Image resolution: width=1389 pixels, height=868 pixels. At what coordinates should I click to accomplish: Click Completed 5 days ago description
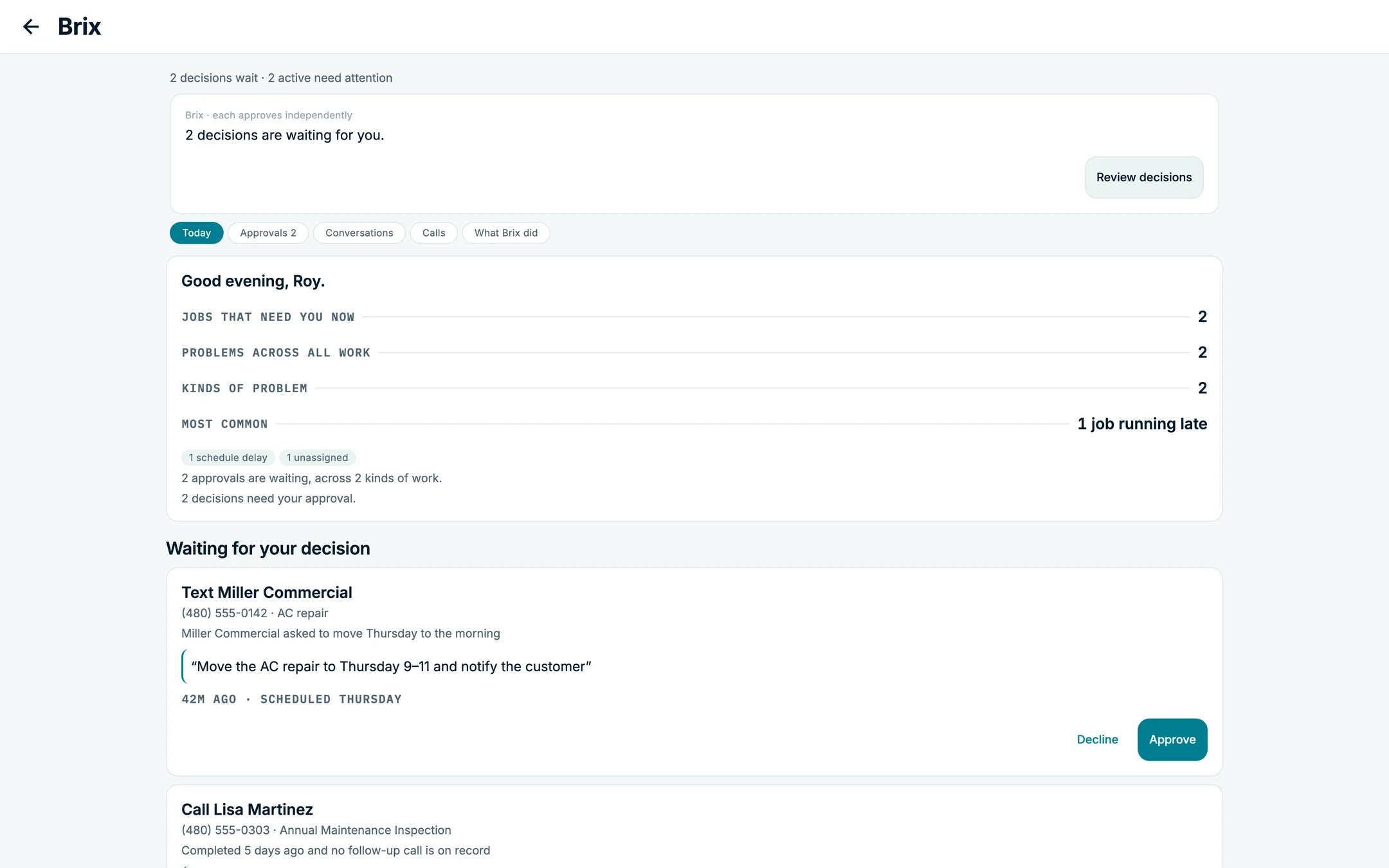(336, 851)
